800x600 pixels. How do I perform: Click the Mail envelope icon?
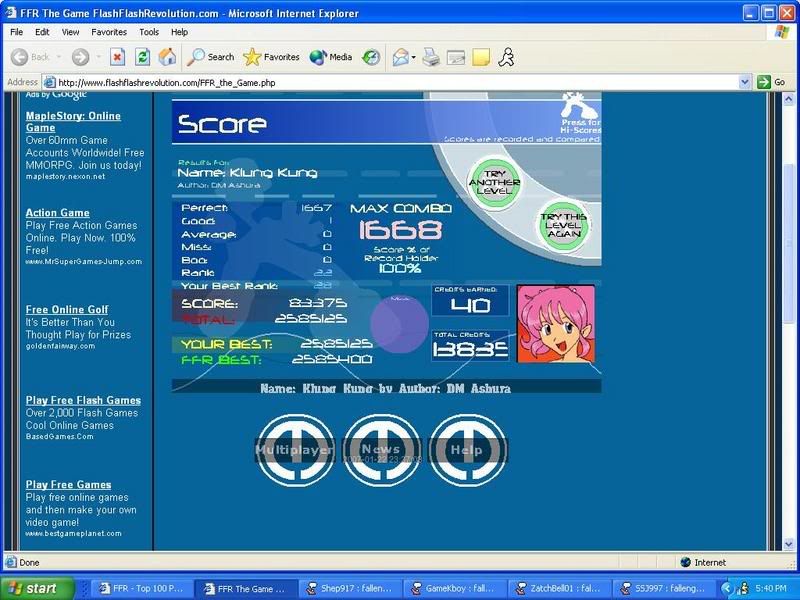401,57
